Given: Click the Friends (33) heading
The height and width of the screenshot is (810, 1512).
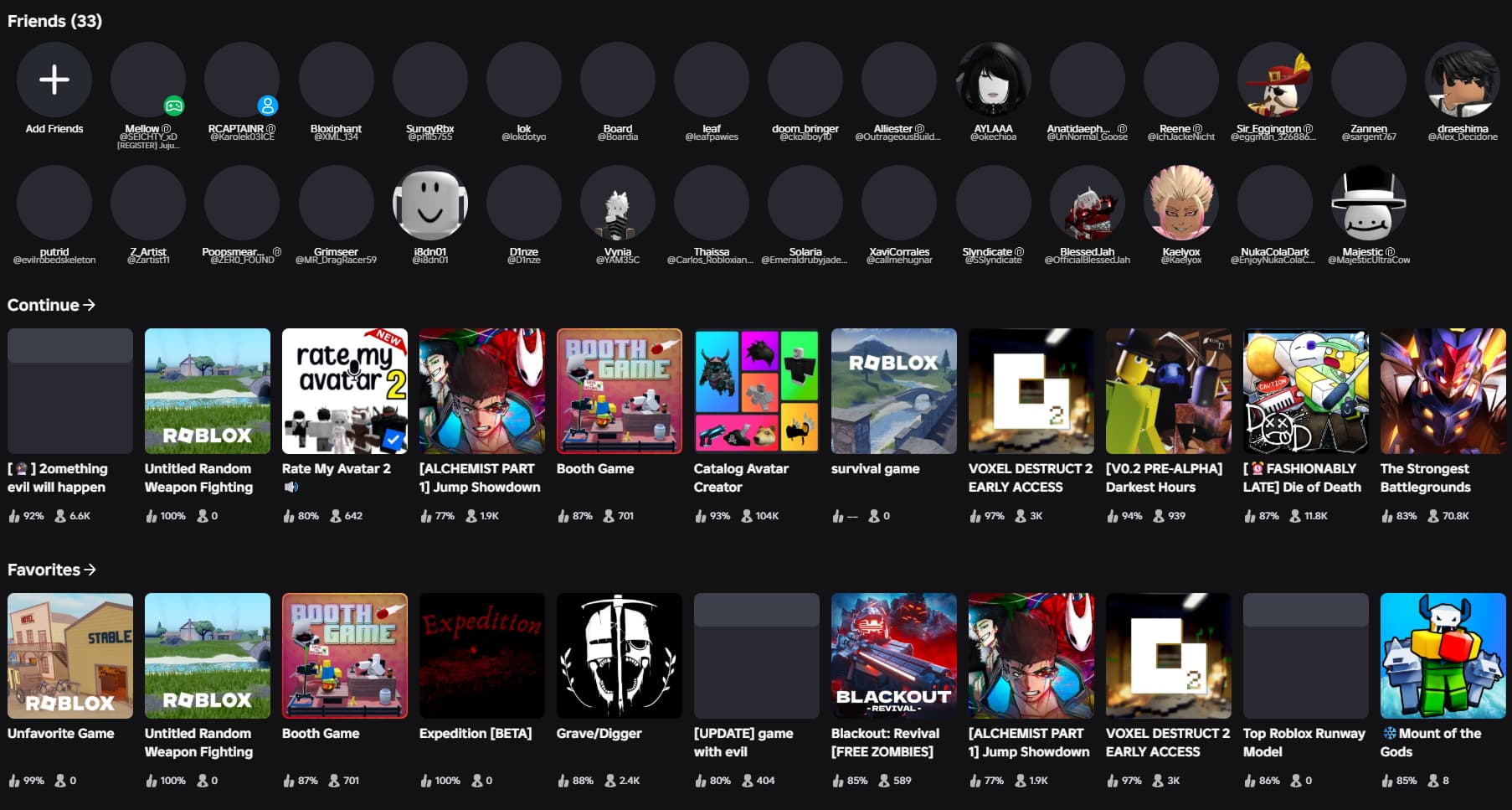Looking at the screenshot, I should tap(54, 21).
